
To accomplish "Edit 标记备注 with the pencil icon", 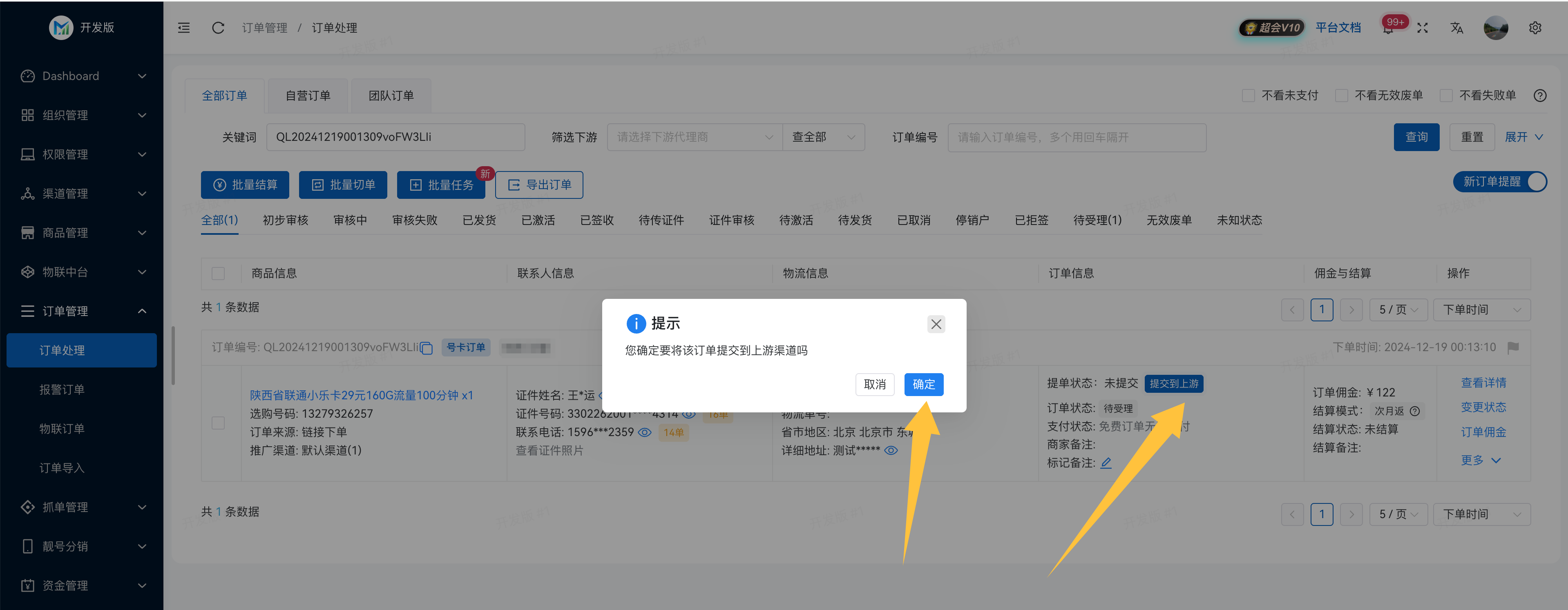I will tap(1106, 463).
